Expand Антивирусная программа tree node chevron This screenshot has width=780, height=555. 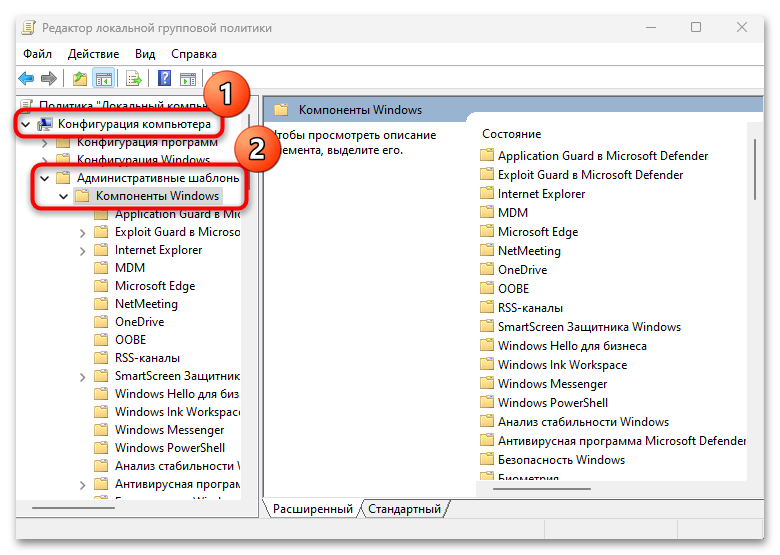click(83, 485)
